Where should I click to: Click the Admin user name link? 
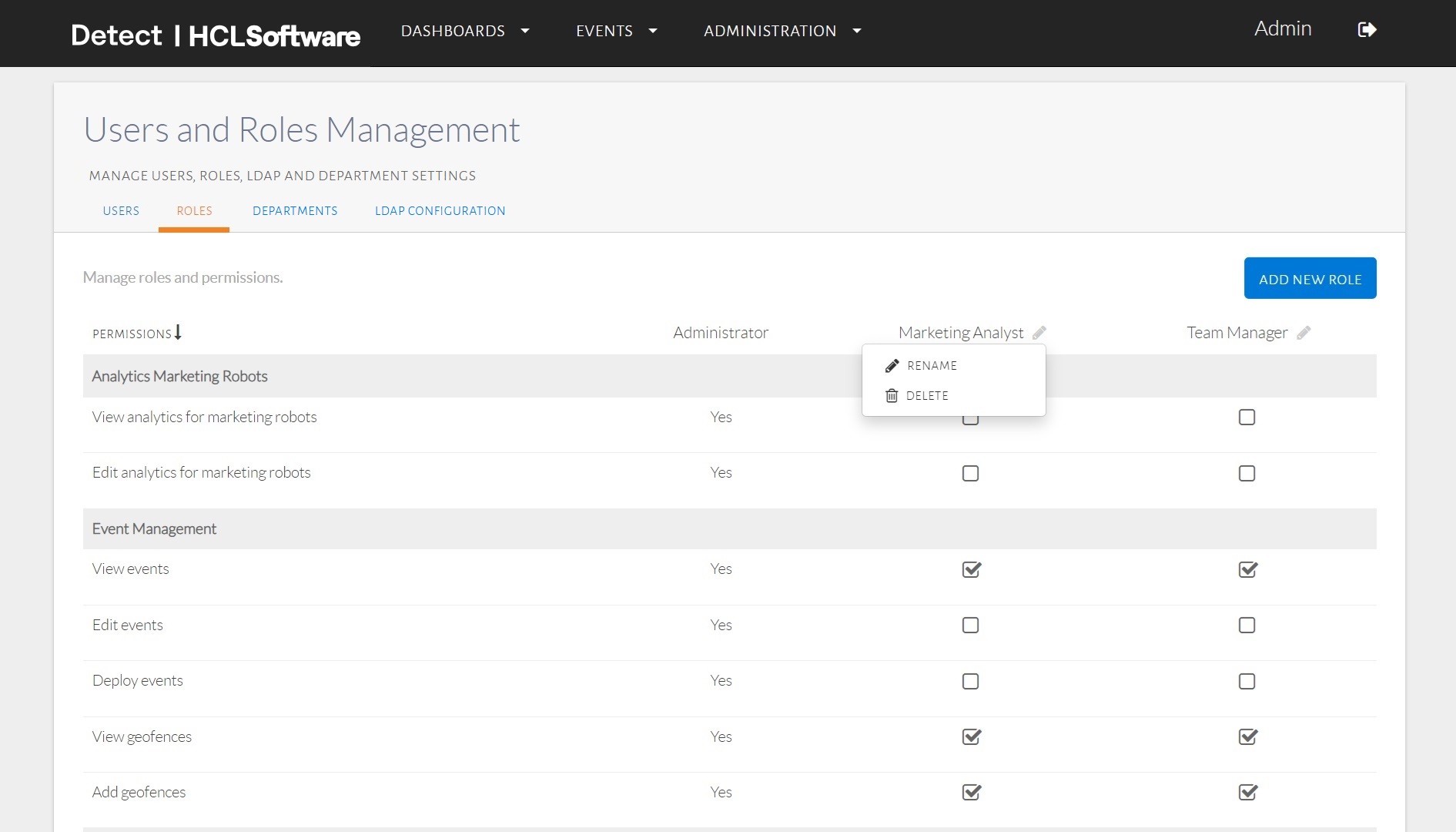tap(1282, 29)
